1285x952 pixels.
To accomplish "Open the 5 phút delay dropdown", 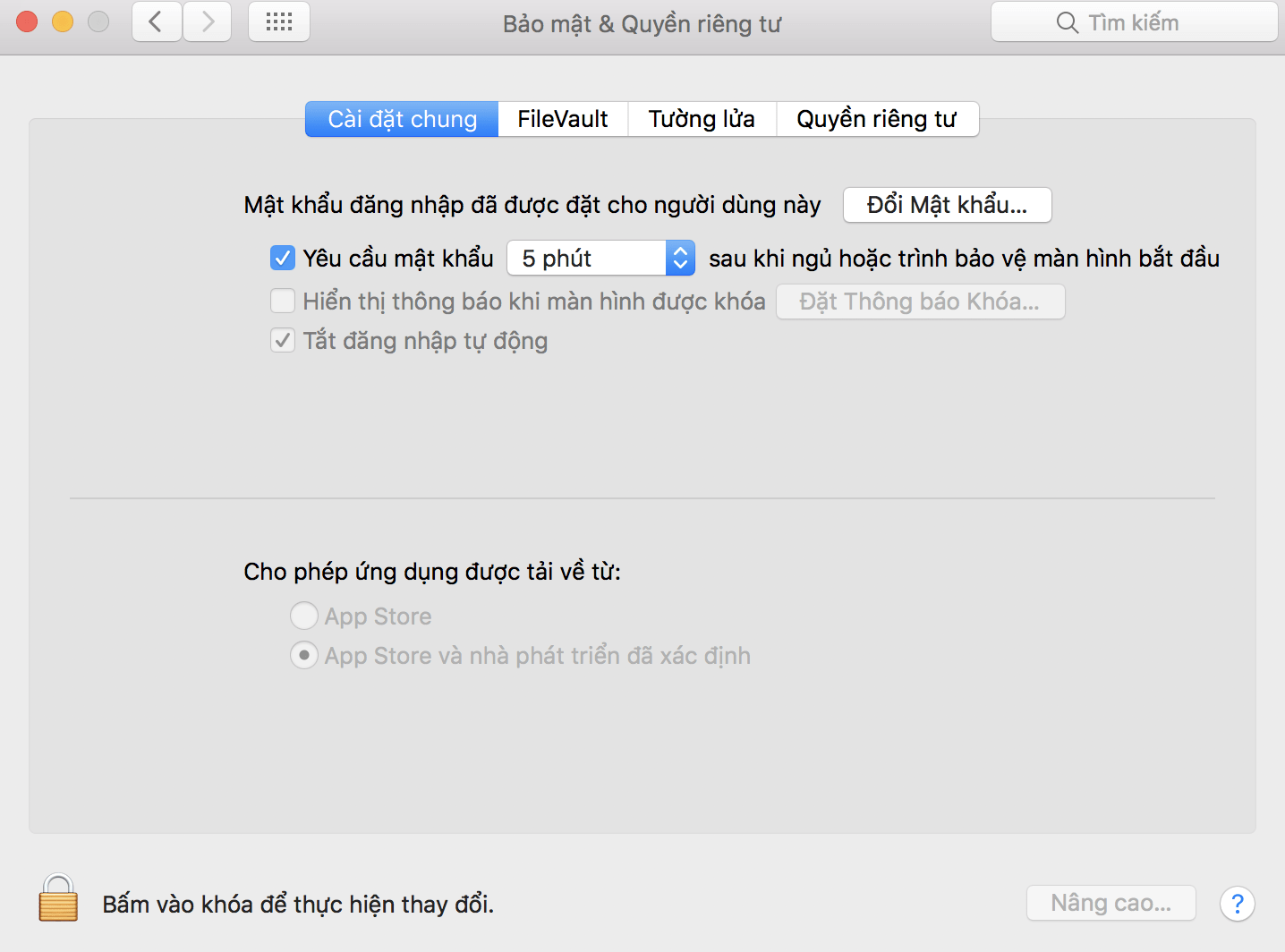I will pos(600,259).
